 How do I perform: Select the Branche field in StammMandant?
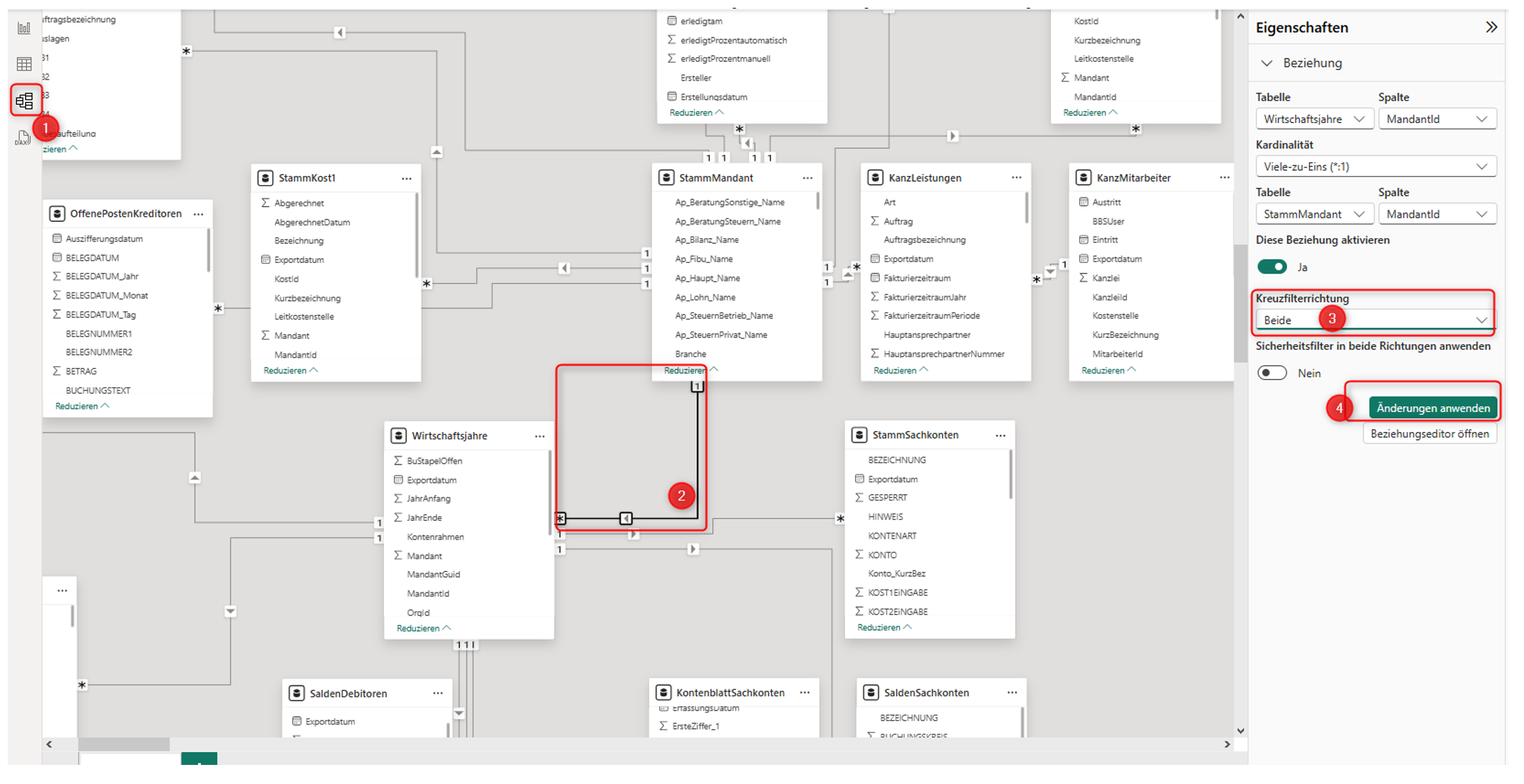[690, 354]
